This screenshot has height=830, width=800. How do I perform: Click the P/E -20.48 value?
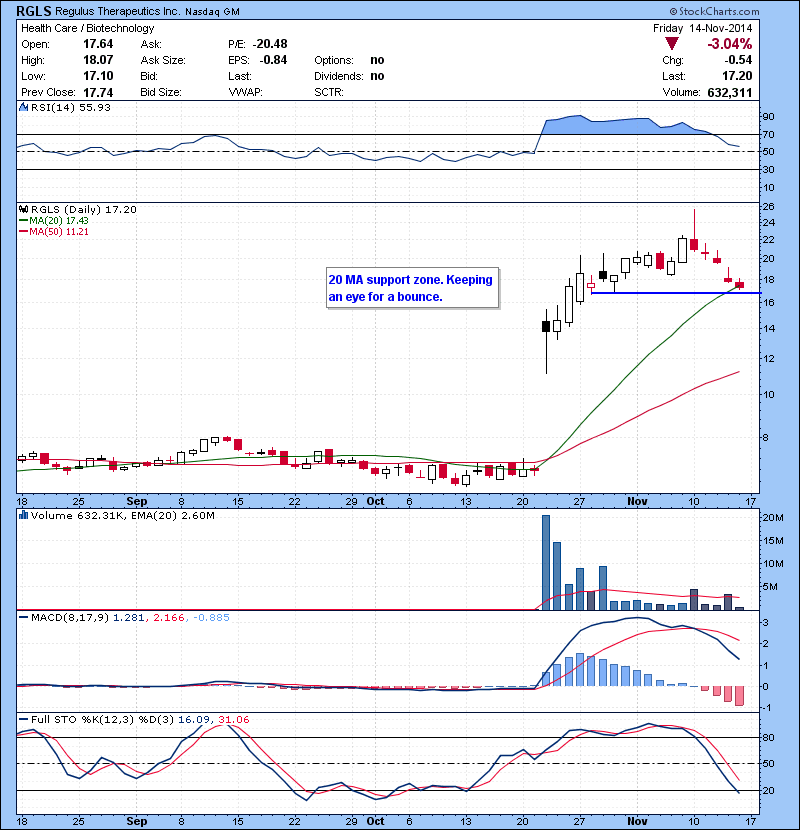270,44
